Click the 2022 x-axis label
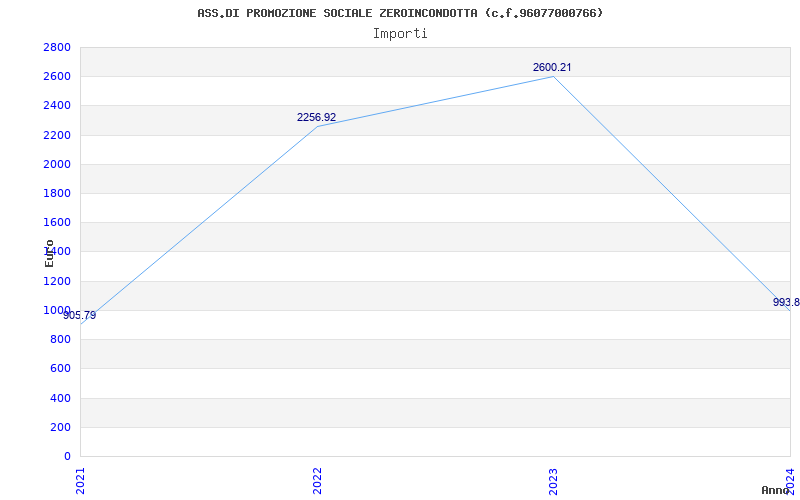The height and width of the screenshot is (500, 800). [x=317, y=481]
